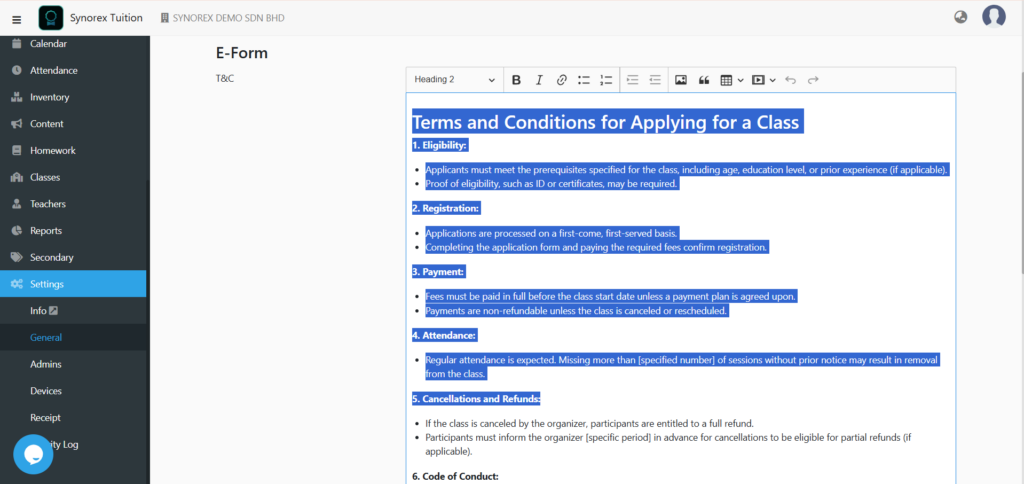1024x484 pixels.
Task: Click the Inventory boxes icon
Action: point(17,97)
